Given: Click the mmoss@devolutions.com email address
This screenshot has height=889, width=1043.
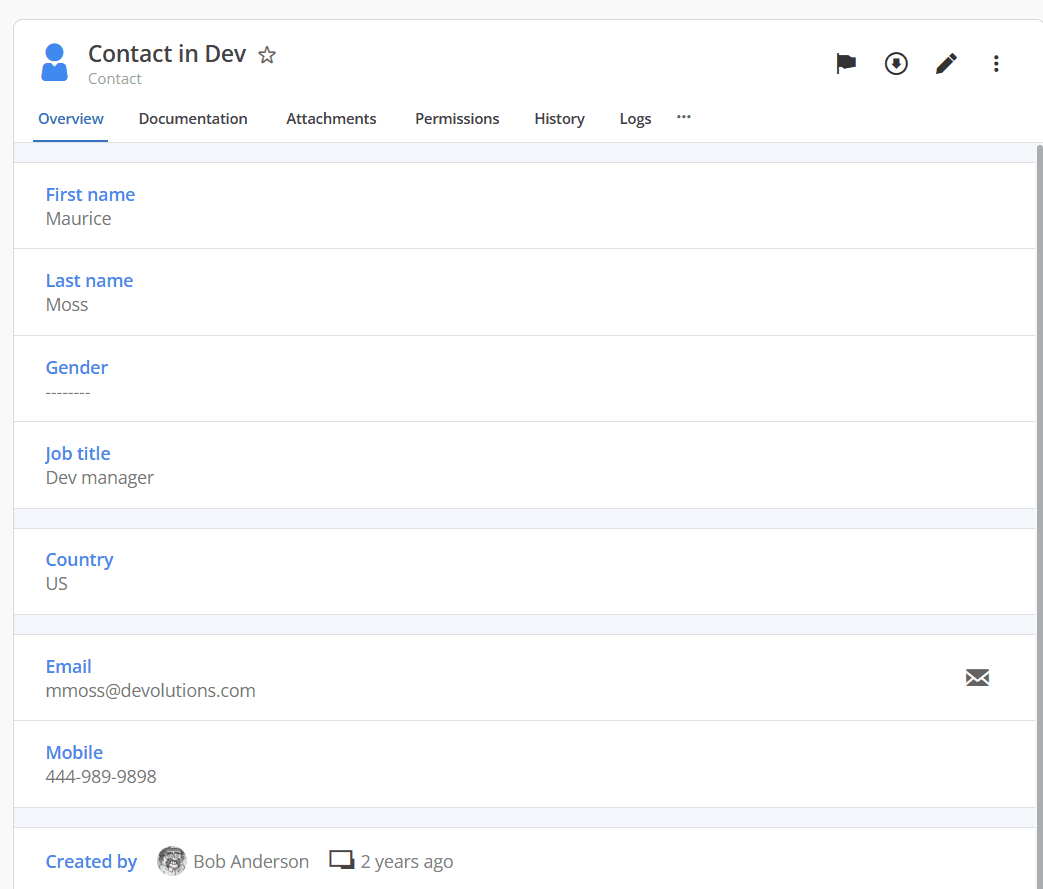Looking at the screenshot, I should (x=151, y=691).
